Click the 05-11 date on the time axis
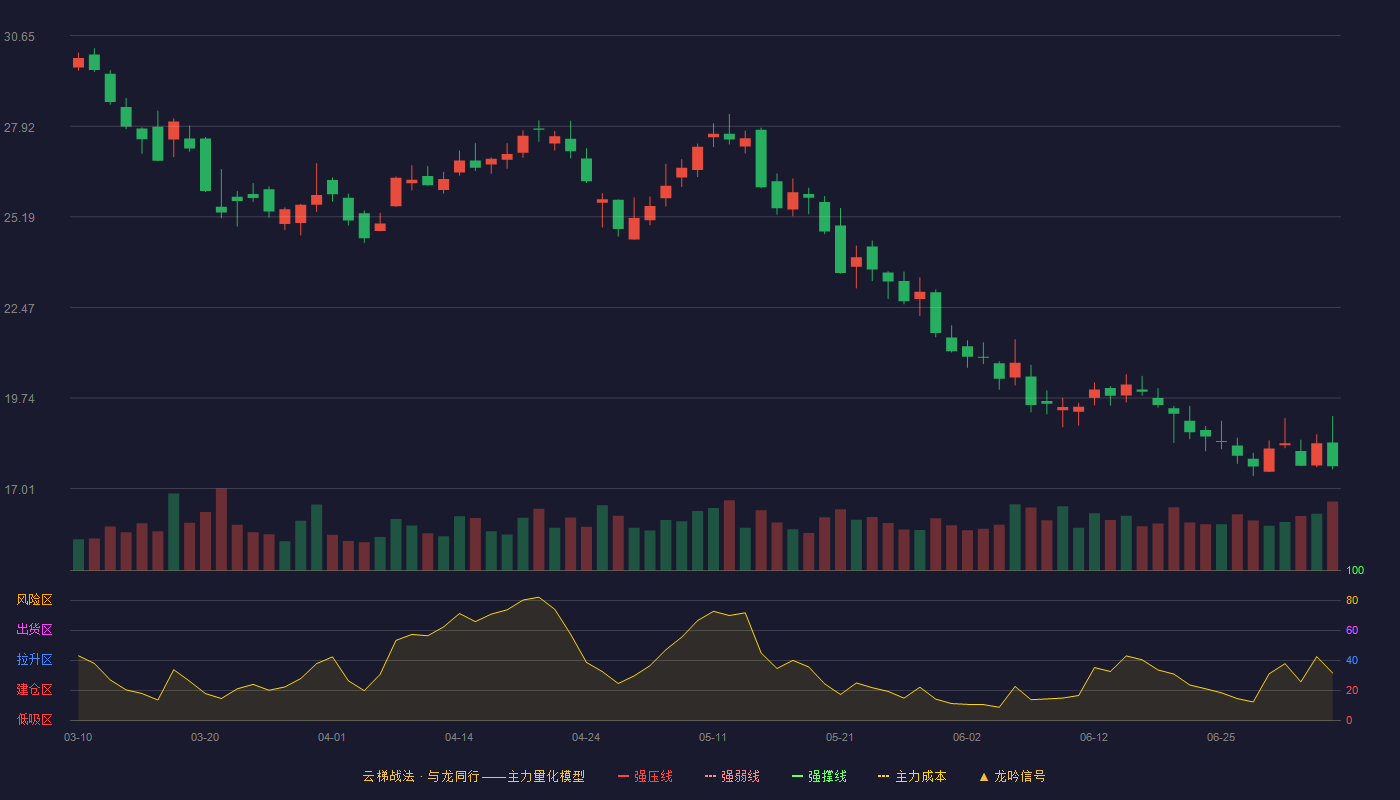This screenshot has height=800, width=1400. 713,737
